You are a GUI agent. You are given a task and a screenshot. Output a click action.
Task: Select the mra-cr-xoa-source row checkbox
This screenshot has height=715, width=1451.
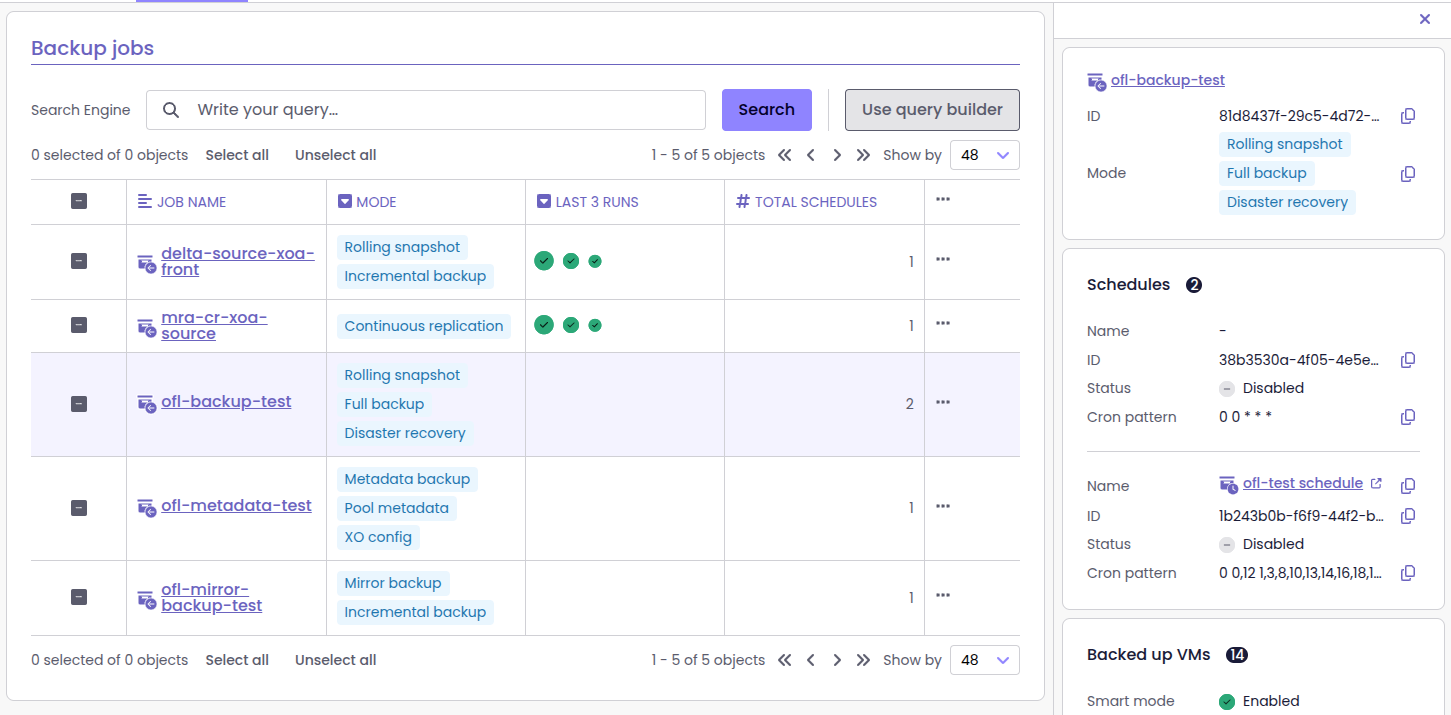click(x=79, y=325)
